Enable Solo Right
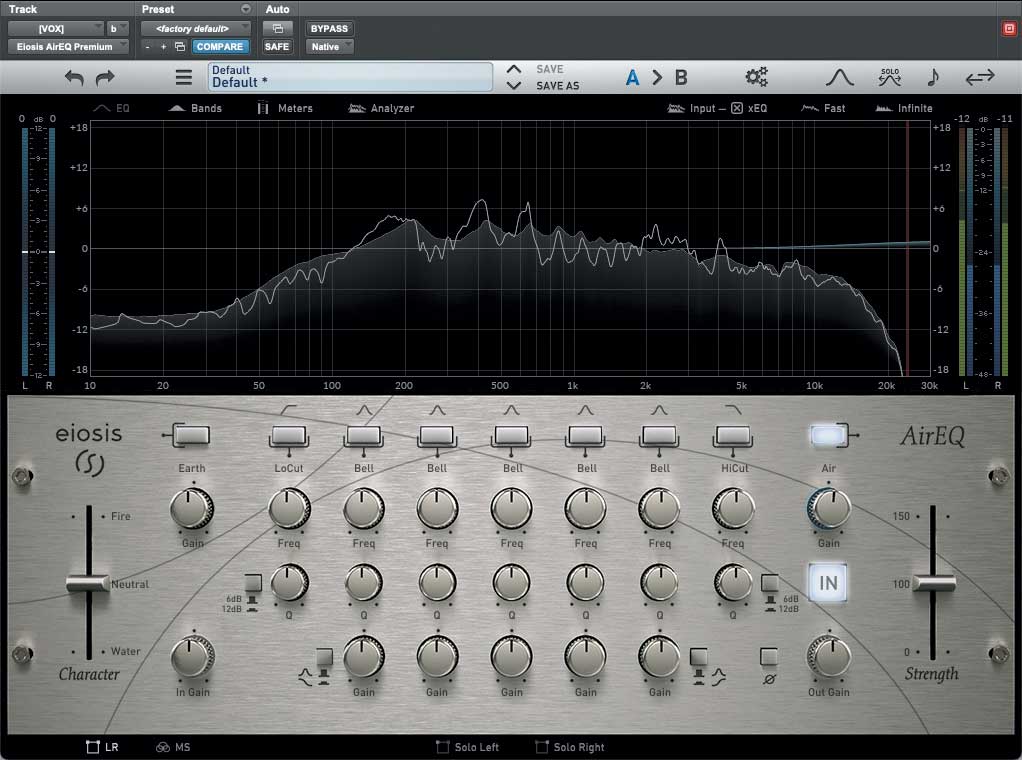This screenshot has height=760, width=1022. (569, 747)
